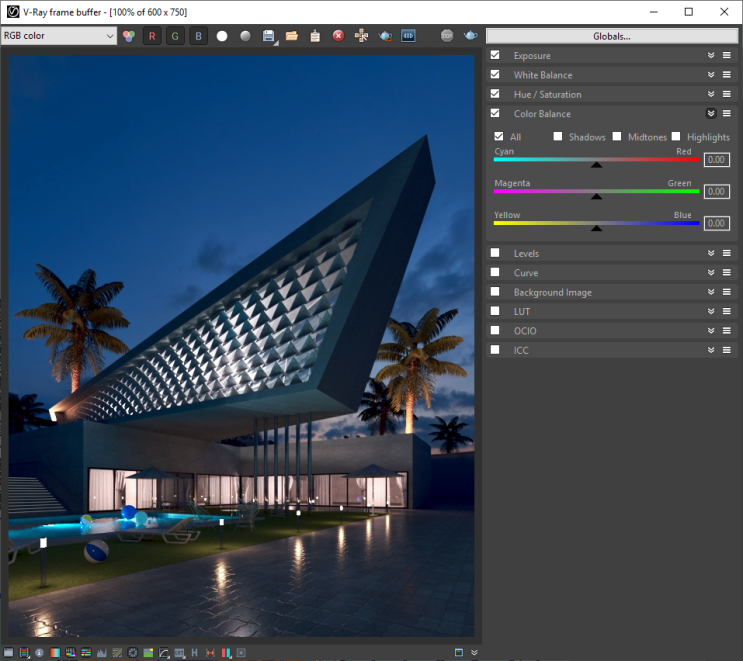Switch to alpha channel white circle
Viewport: 743px width, 661px height.
222,36
